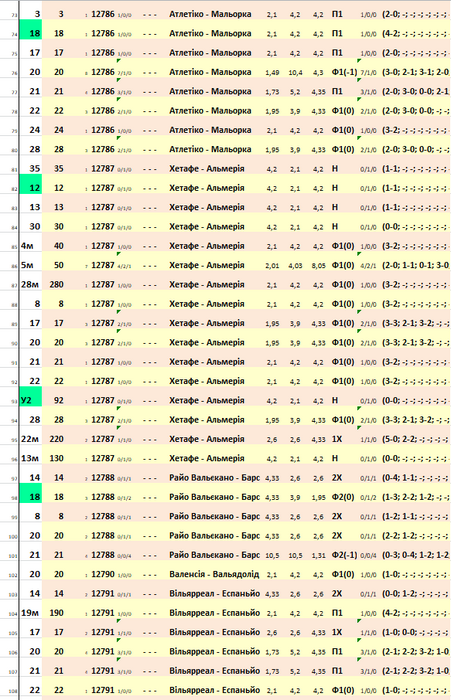Click Атлетіко - Мальорка cell in Ф1(-1) row
This screenshot has height=700, width=451.
point(210,72)
